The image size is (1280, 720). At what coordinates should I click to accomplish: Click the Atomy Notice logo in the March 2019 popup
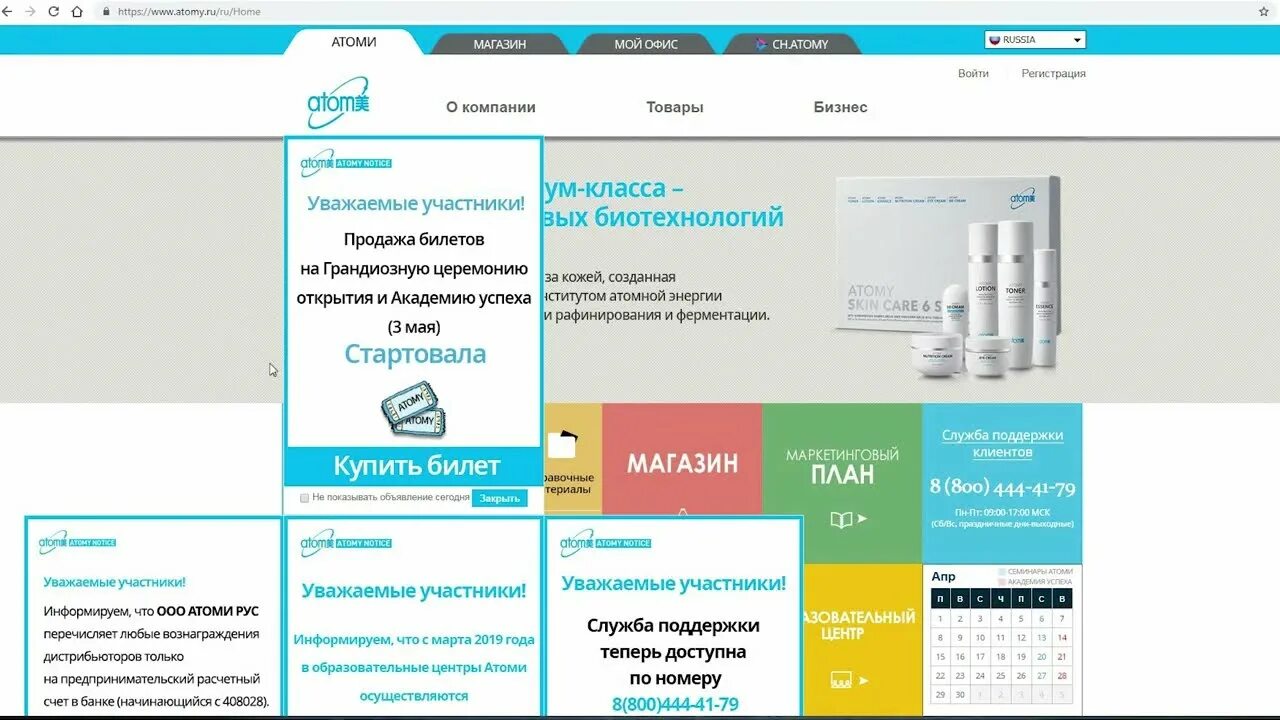(346, 542)
